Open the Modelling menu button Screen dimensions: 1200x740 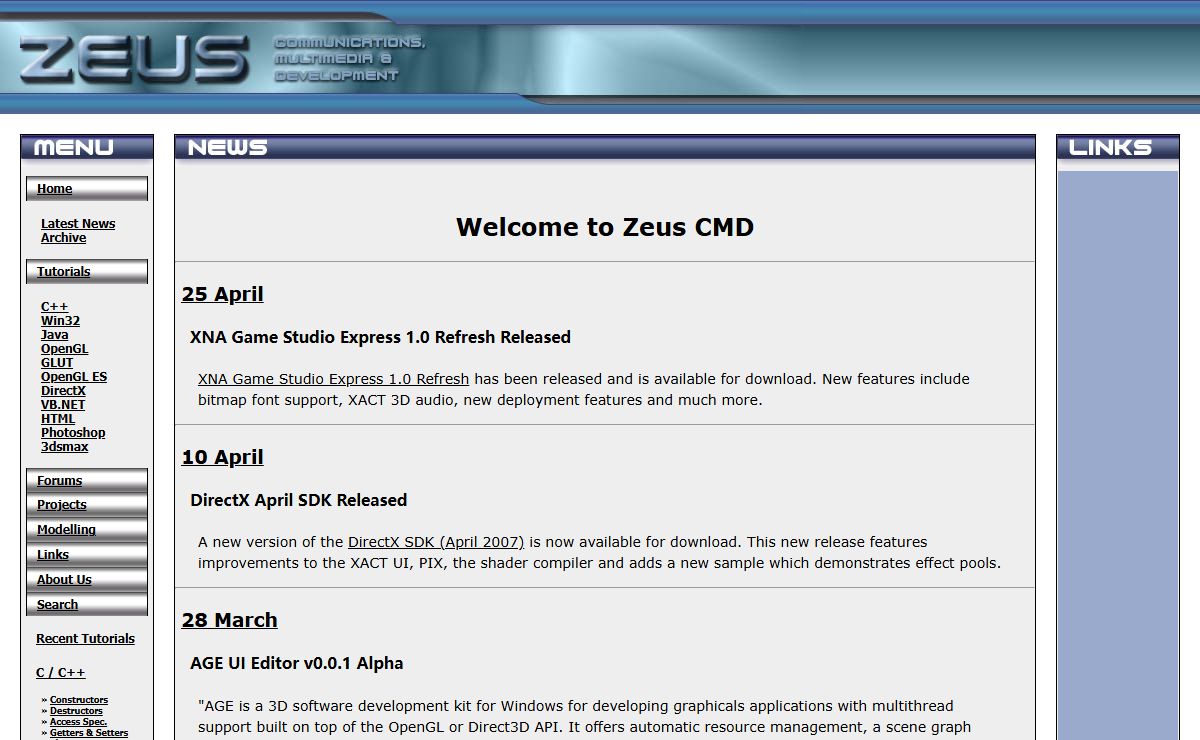(87, 530)
